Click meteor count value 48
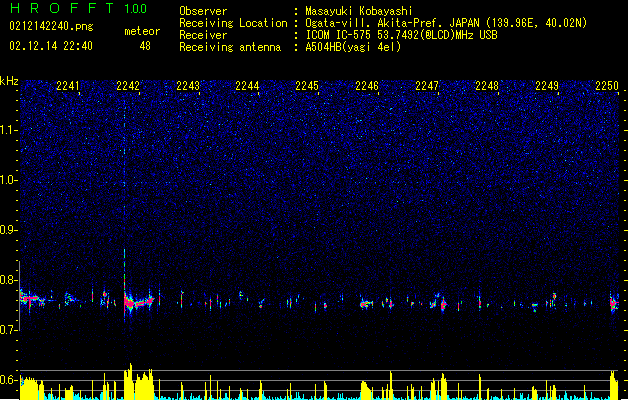Screen dimensions: 629x400 click(145, 46)
